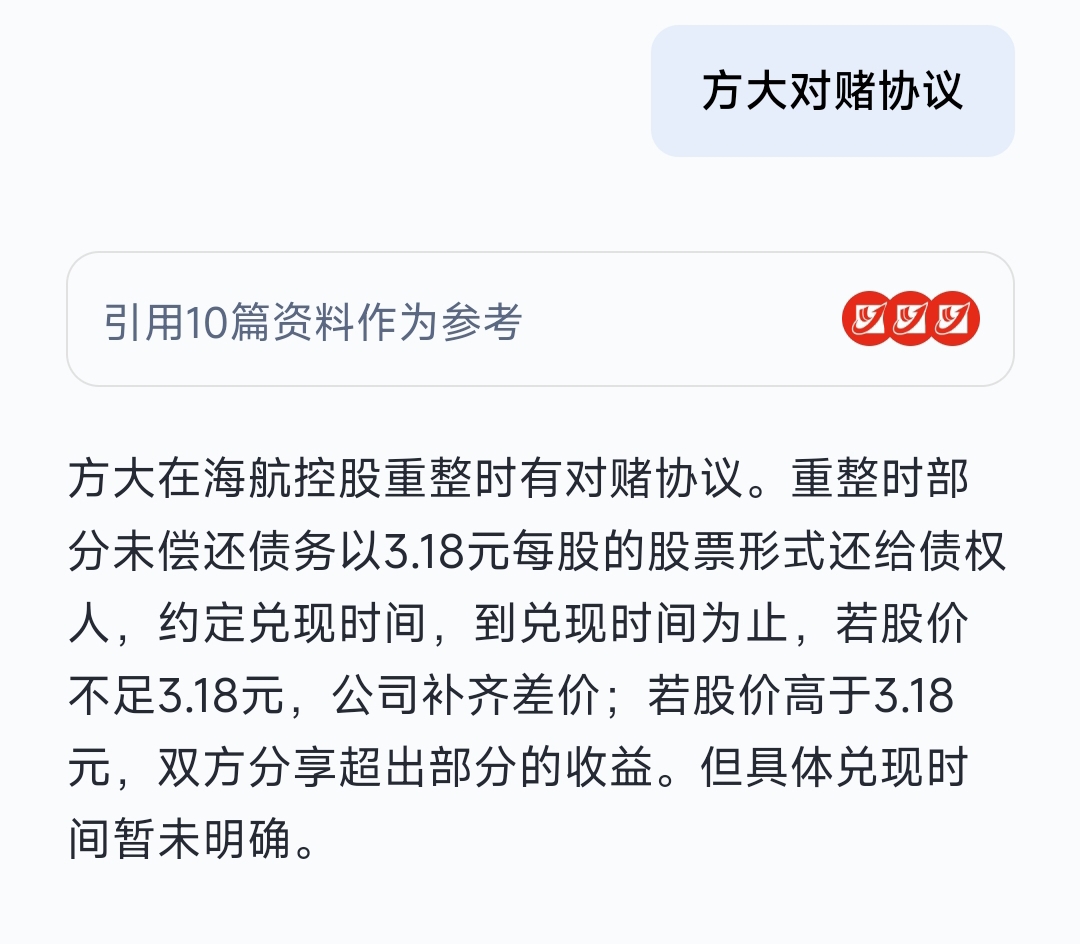Click the phrase "双方分享超出部分的收益"
This screenshot has height=944, width=1080.
[405, 767]
